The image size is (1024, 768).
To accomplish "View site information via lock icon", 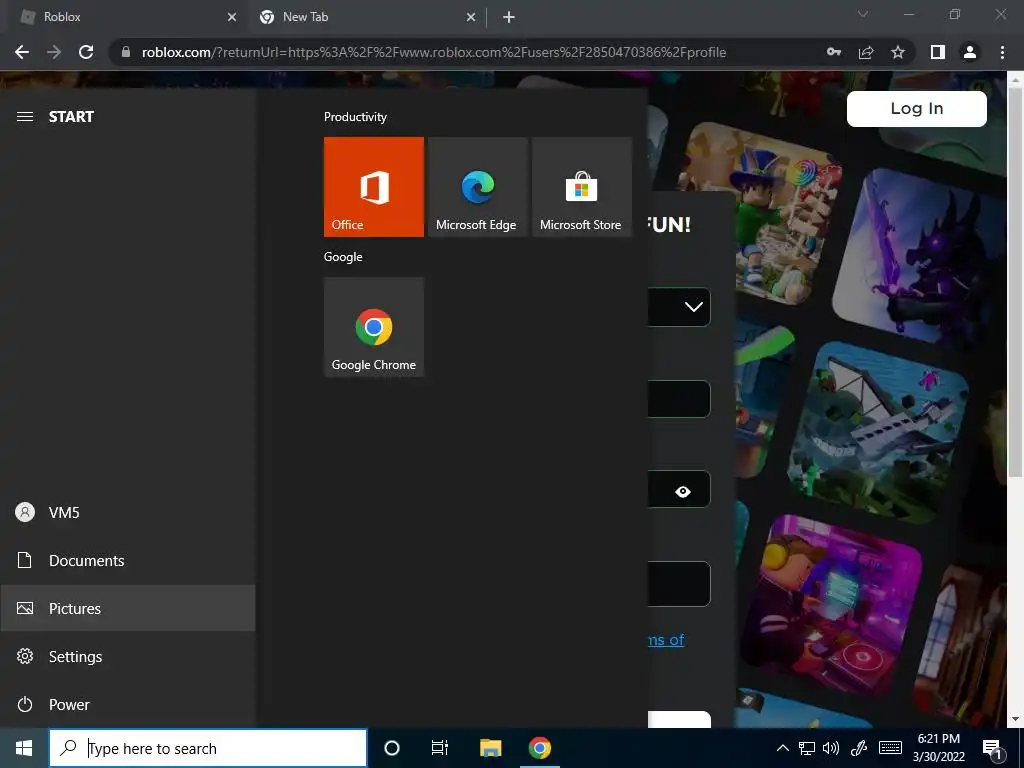I will (126, 52).
